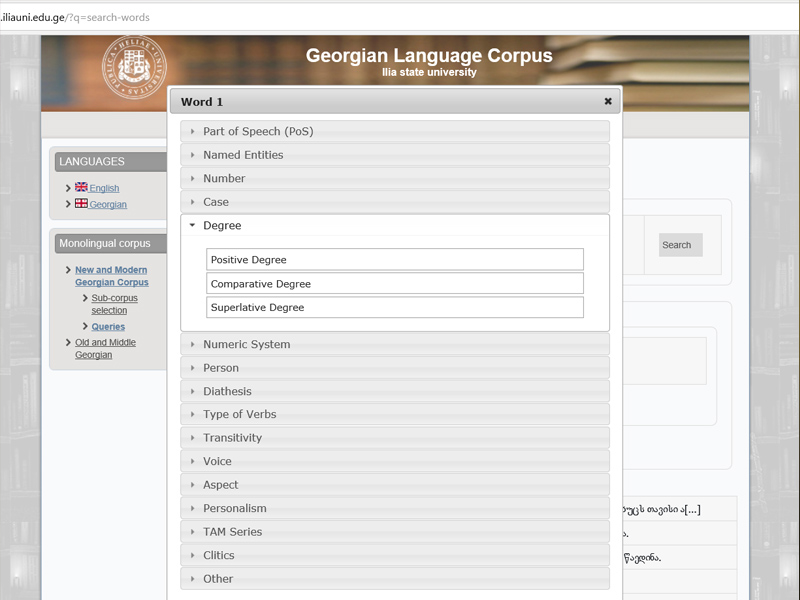Open Sub-corpus selection link
This screenshot has height=600, width=800.
pos(114,304)
